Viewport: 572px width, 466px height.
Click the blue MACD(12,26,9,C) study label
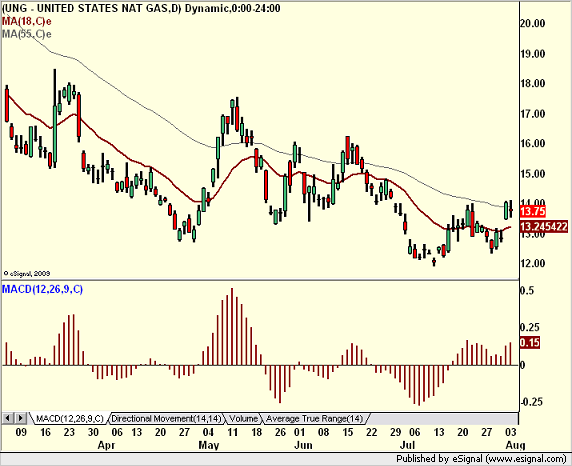(x=42, y=289)
